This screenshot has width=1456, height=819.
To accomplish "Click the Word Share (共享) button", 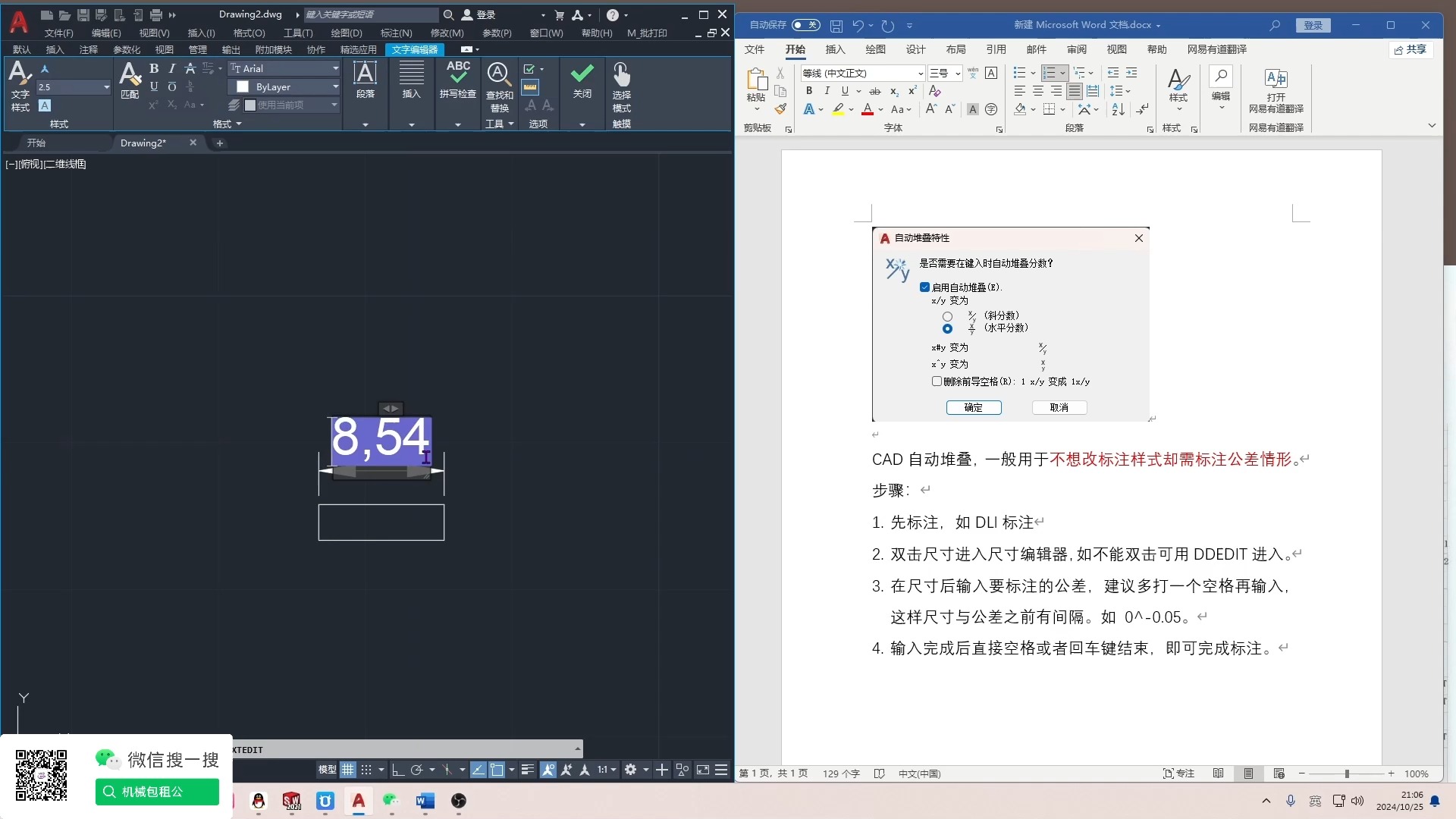I will (x=1410, y=49).
